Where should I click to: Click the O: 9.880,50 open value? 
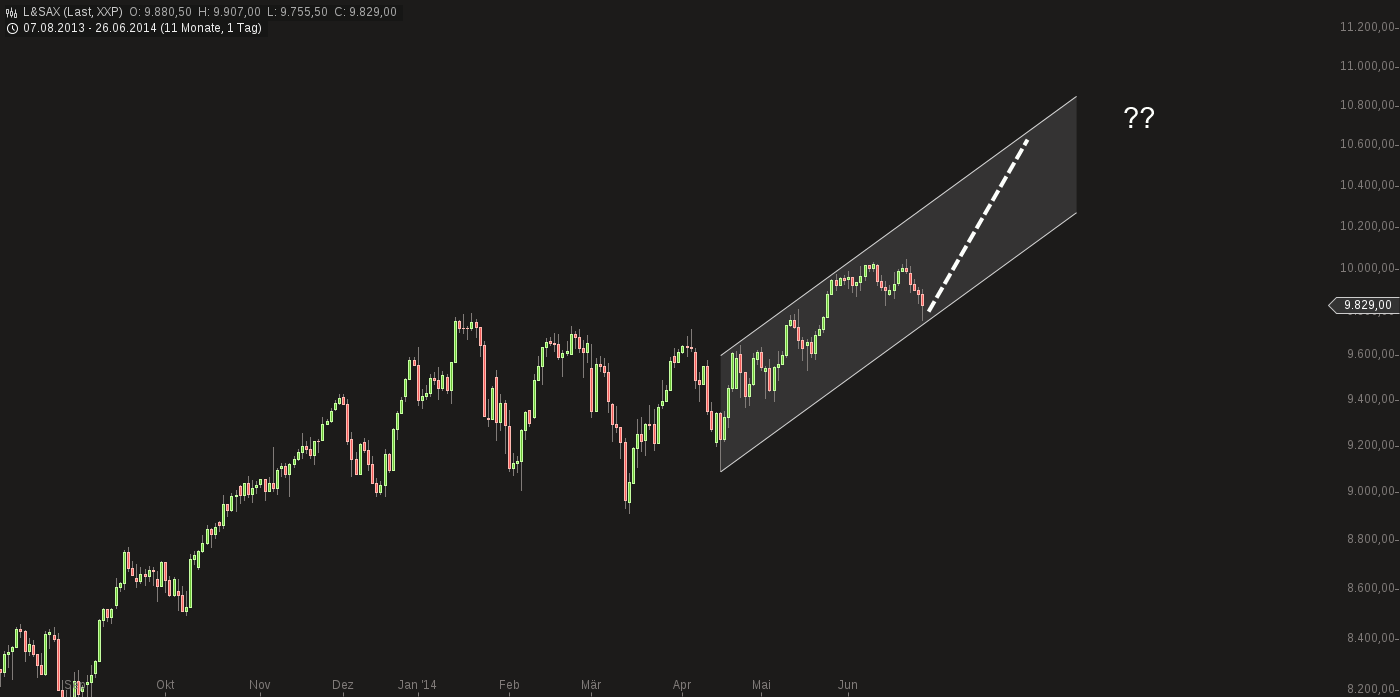[x=160, y=12]
